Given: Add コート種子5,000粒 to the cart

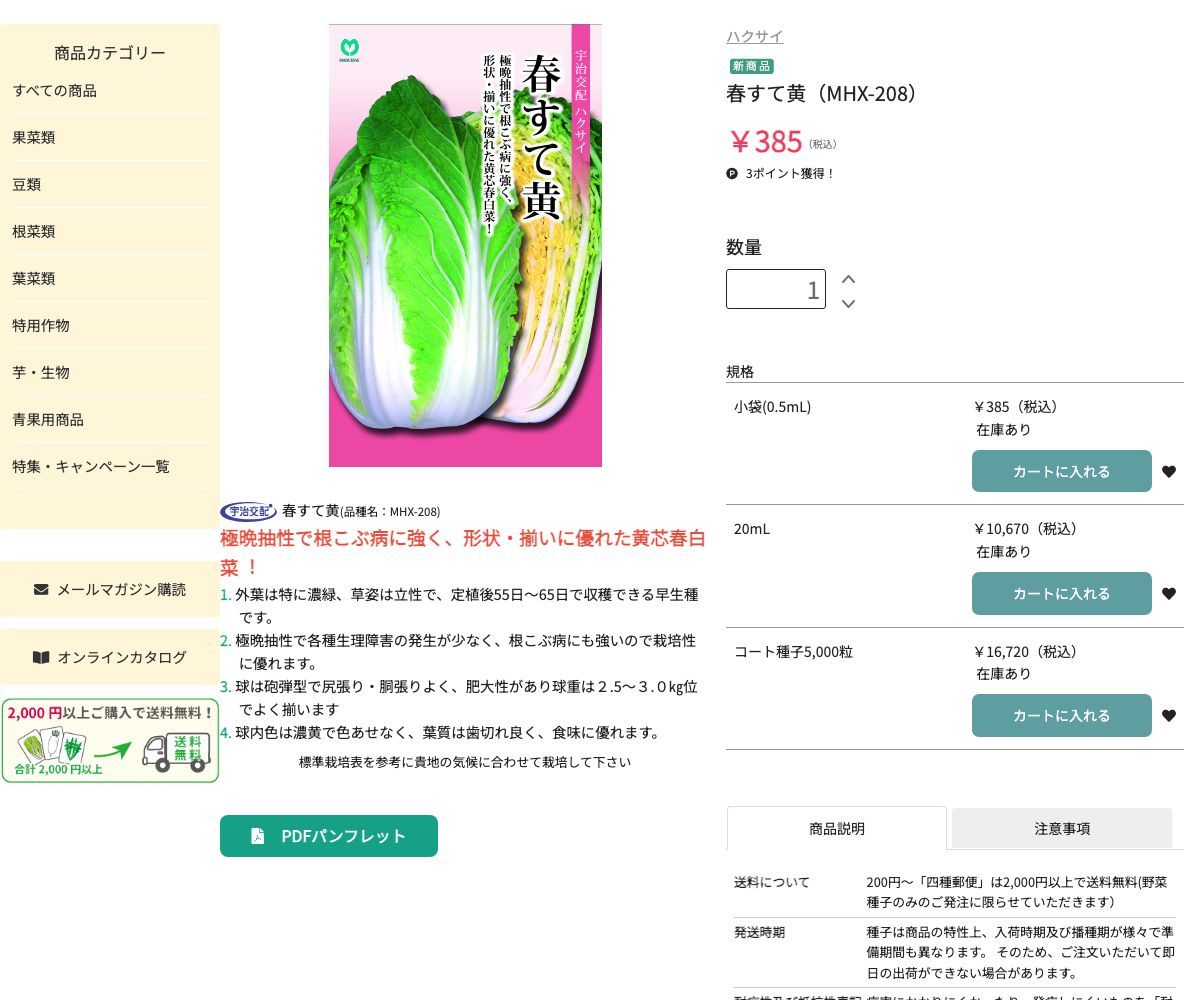Looking at the screenshot, I should (1061, 716).
